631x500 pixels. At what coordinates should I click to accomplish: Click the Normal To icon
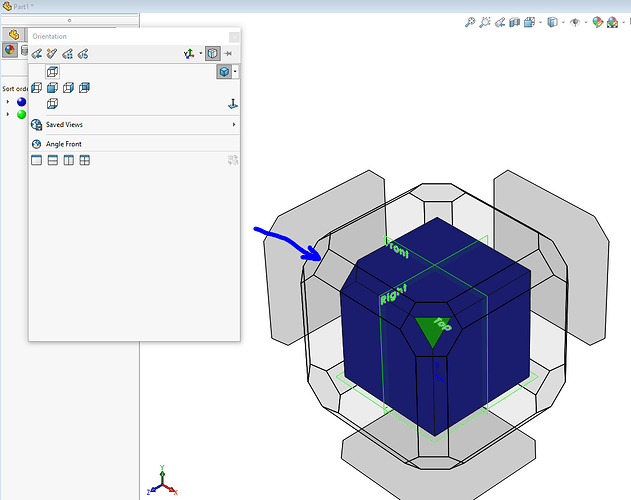(232, 104)
